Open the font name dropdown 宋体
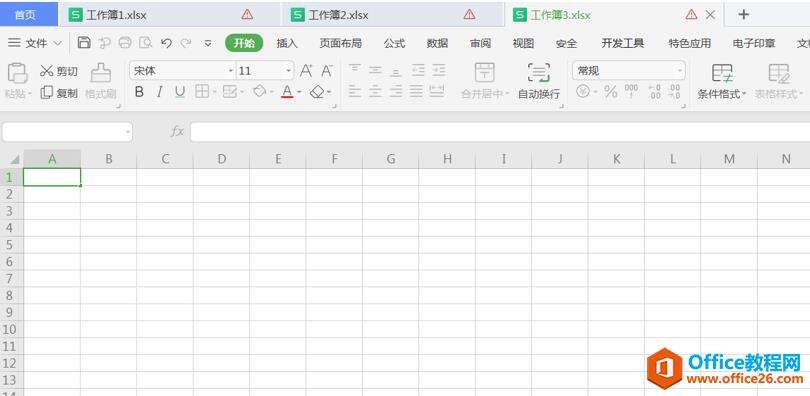 (x=183, y=71)
